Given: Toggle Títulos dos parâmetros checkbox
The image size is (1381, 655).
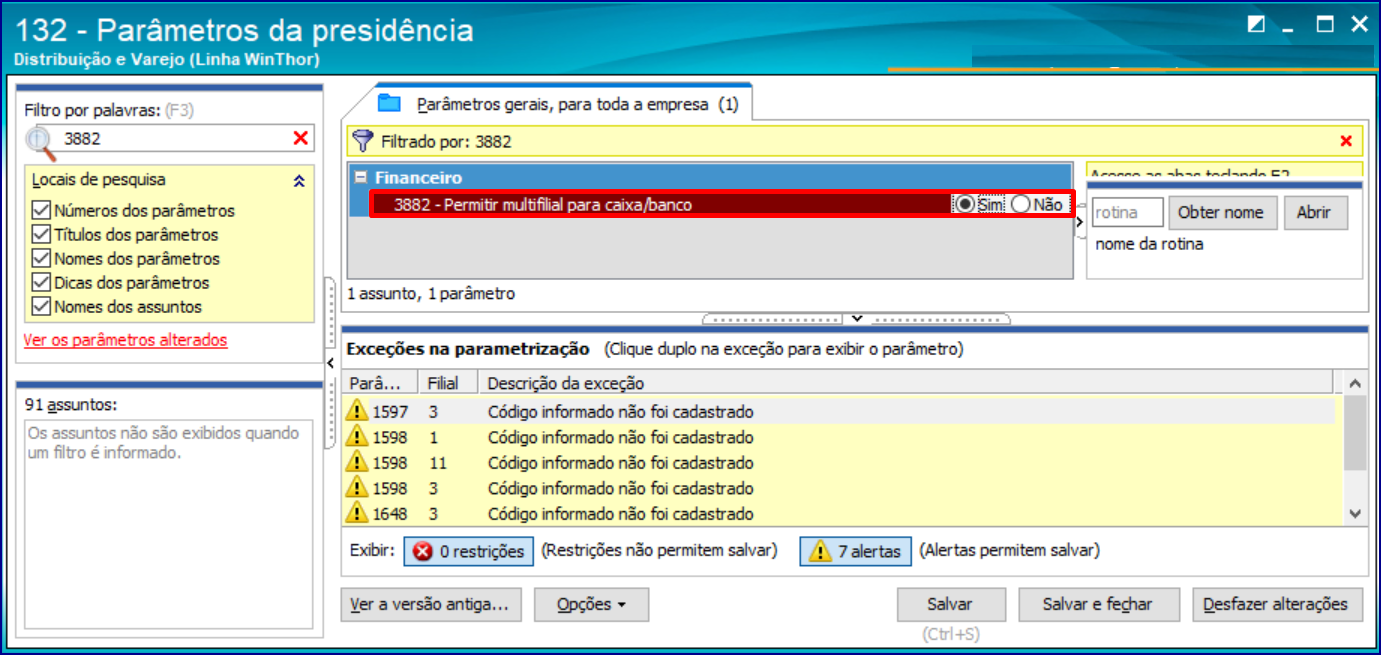Looking at the screenshot, I should pos(41,235).
